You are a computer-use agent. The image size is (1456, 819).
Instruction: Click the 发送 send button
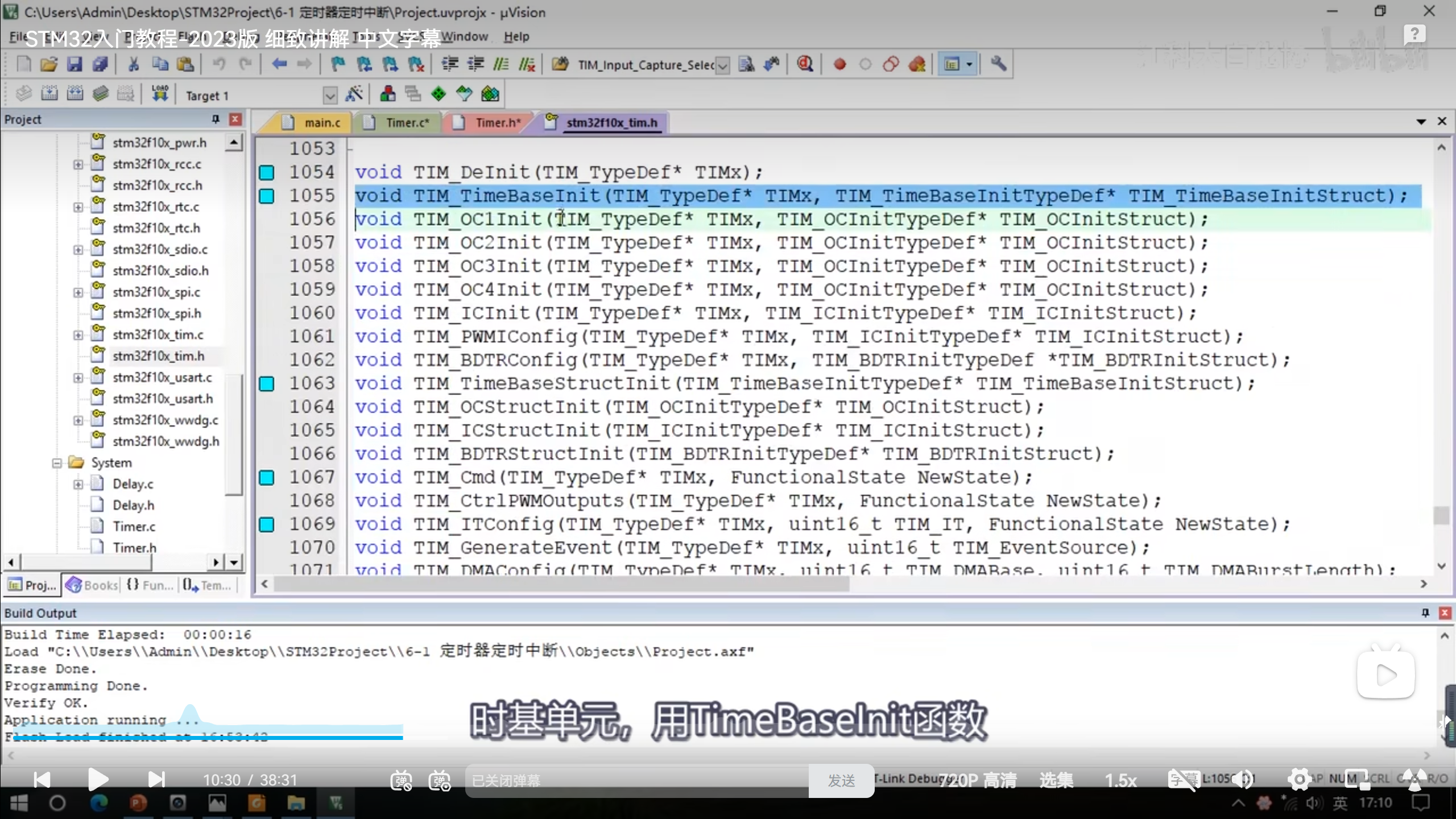coord(841,780)
